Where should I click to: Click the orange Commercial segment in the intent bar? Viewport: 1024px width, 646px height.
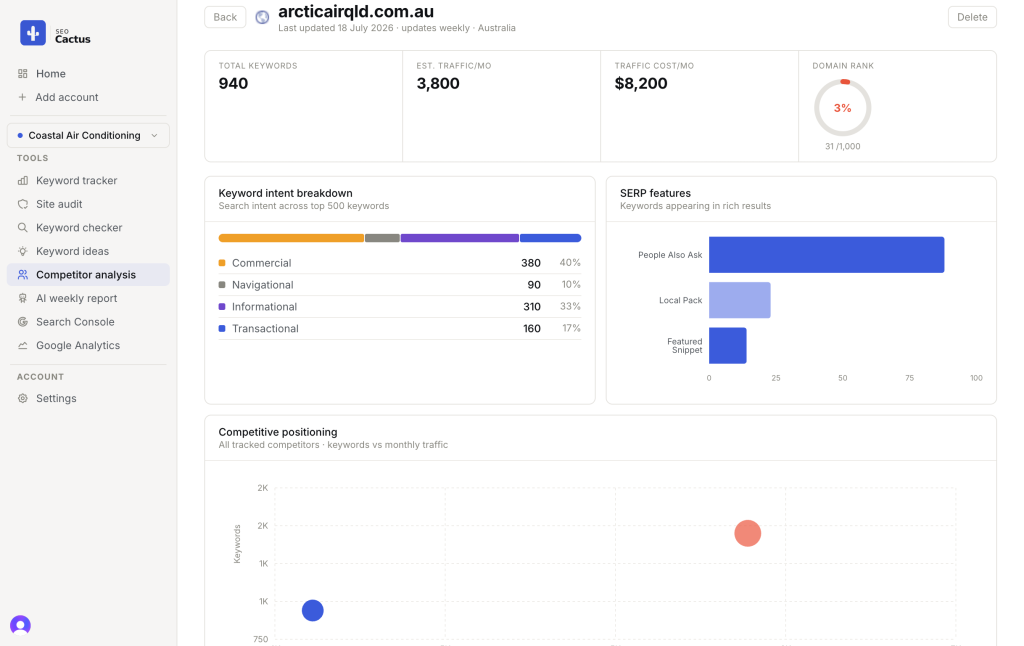pyautogui.click(x=291, y=238)
